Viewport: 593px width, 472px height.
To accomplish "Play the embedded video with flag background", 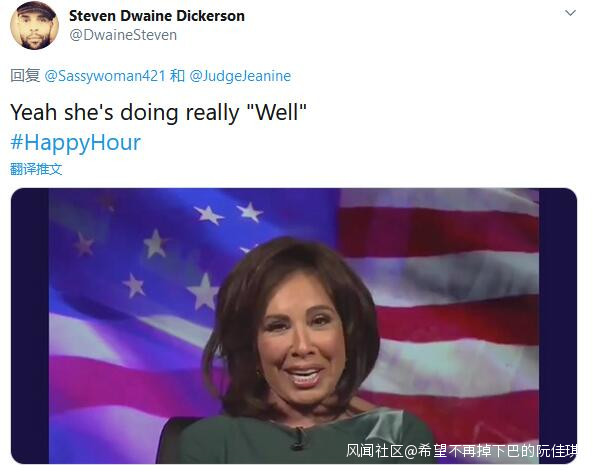I will [294, 326].
